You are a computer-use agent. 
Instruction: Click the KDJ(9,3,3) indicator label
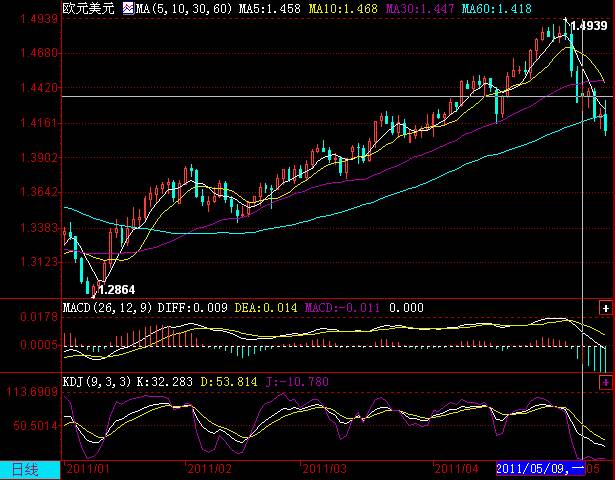pyautogui.click(x=97, y=382)
